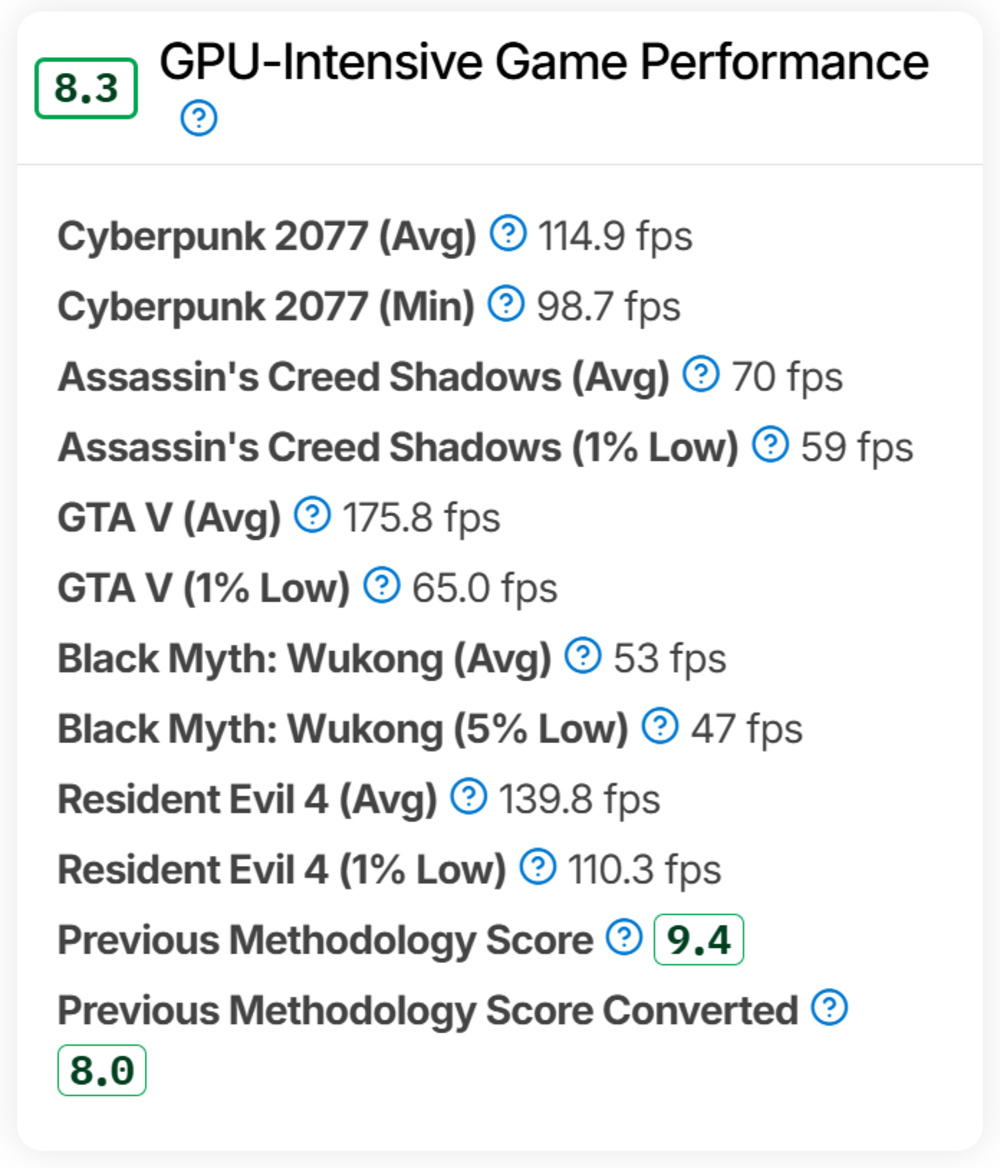
Task: Open the GPU-Intensive Game Performance help icon
Action: coord(197,118)
